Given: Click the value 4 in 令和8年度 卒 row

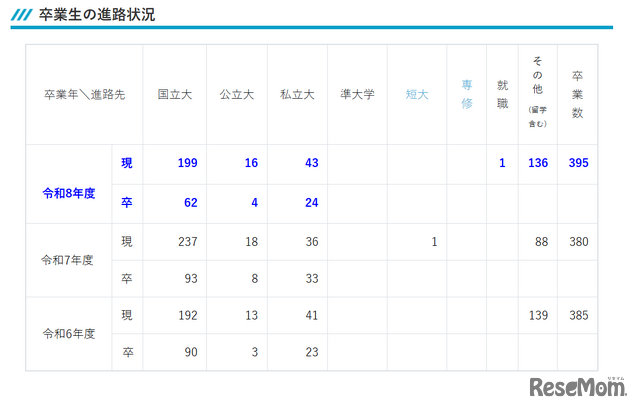Looking at the screenshot, I should coord(254,202).
